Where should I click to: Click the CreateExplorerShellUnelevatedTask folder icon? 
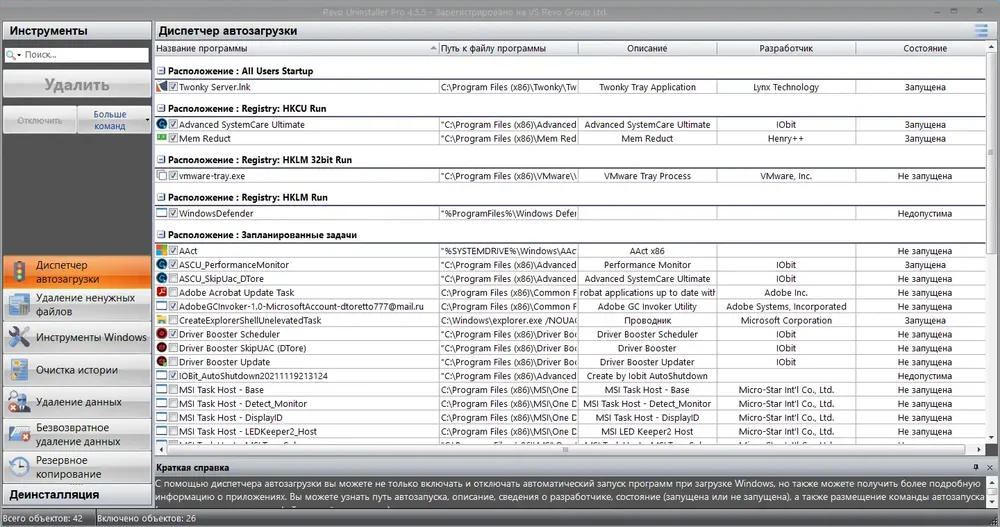tap(161, 320)
